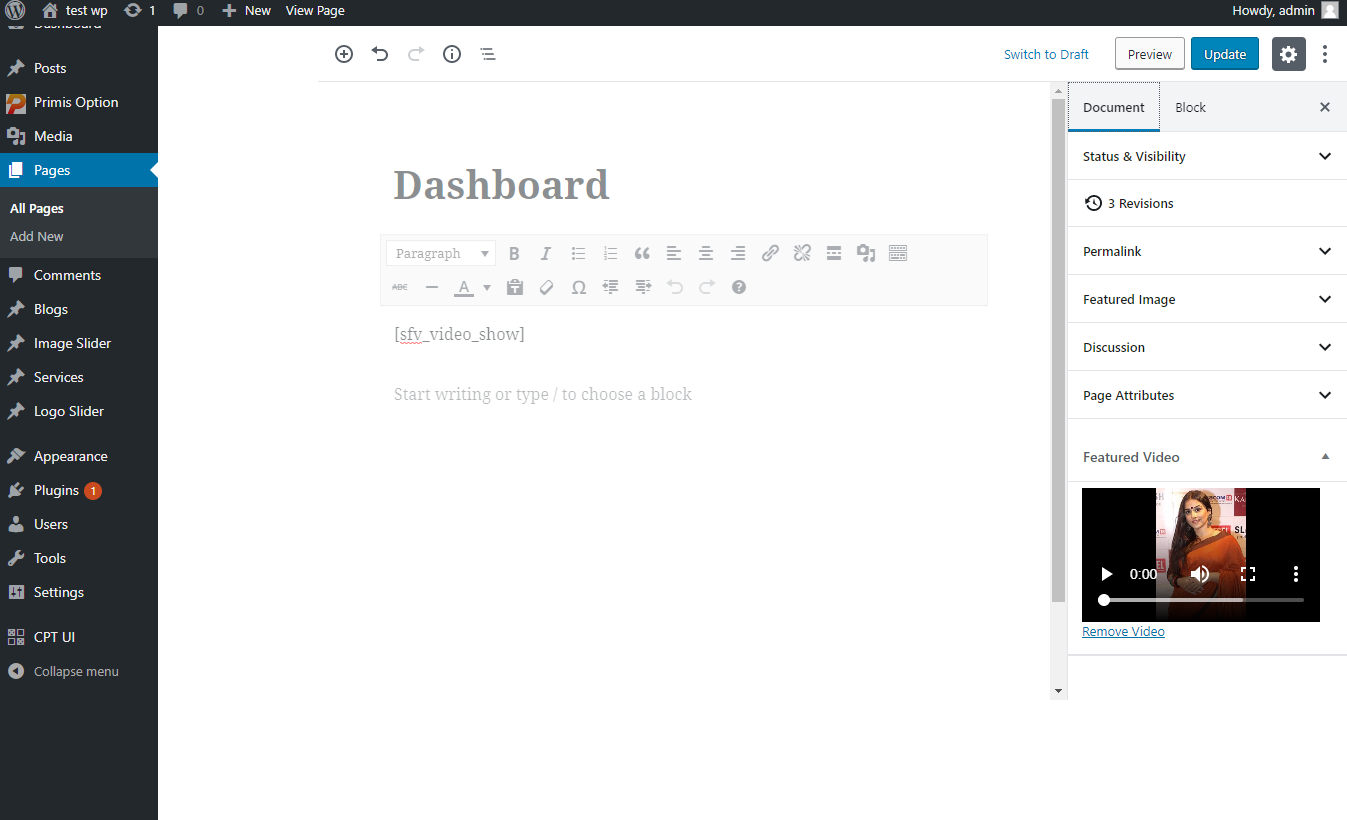1347x820 pixels.
Task: Insert a blockquote with the quote icon
Action: [642, 253]
